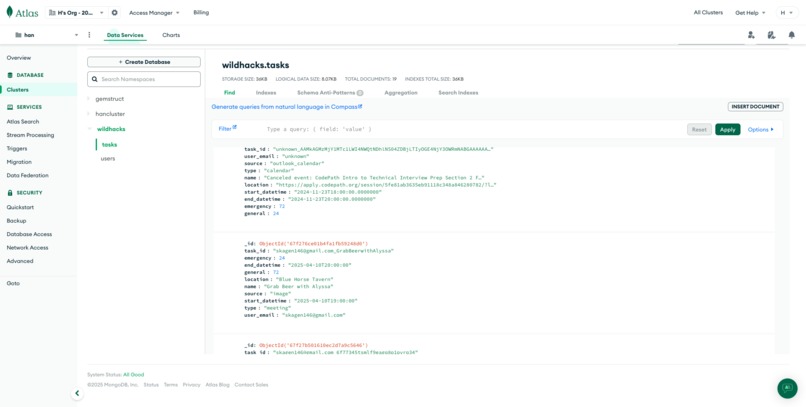Click search magnifier in namespaces box
The width and height of the screenshot is (806, 407).
pyautogui.click(x=95, y=79)
